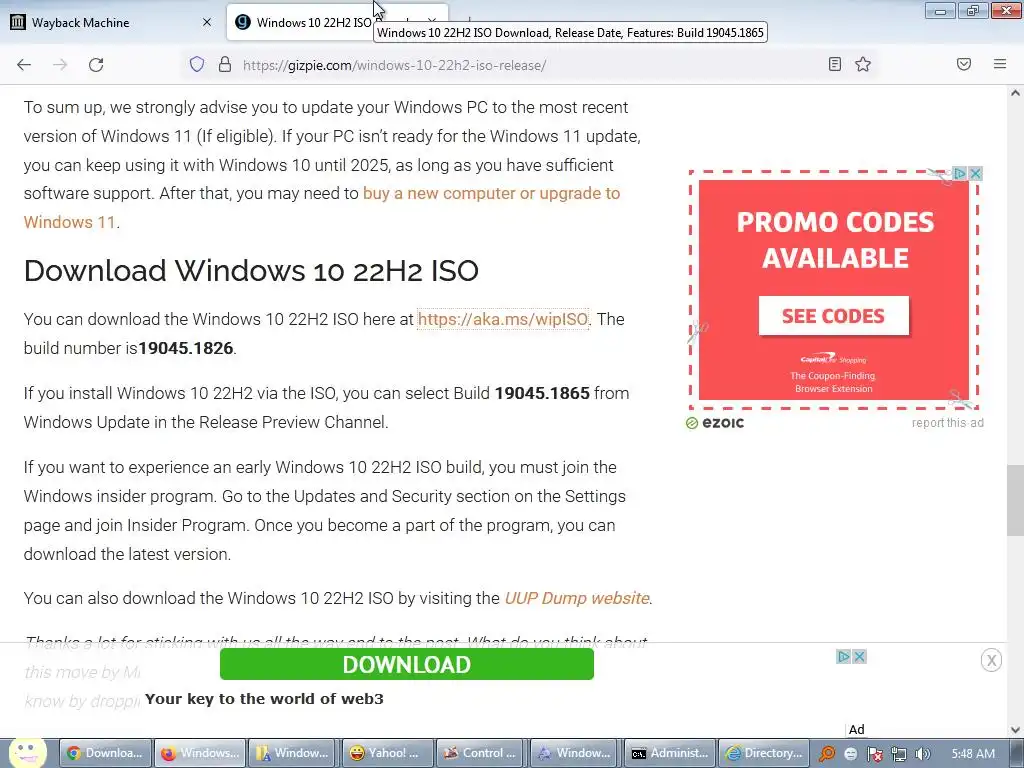1024x768 pixels.
Task: Open the https://aka.ms/wipISO link
Action: [503, 319]
